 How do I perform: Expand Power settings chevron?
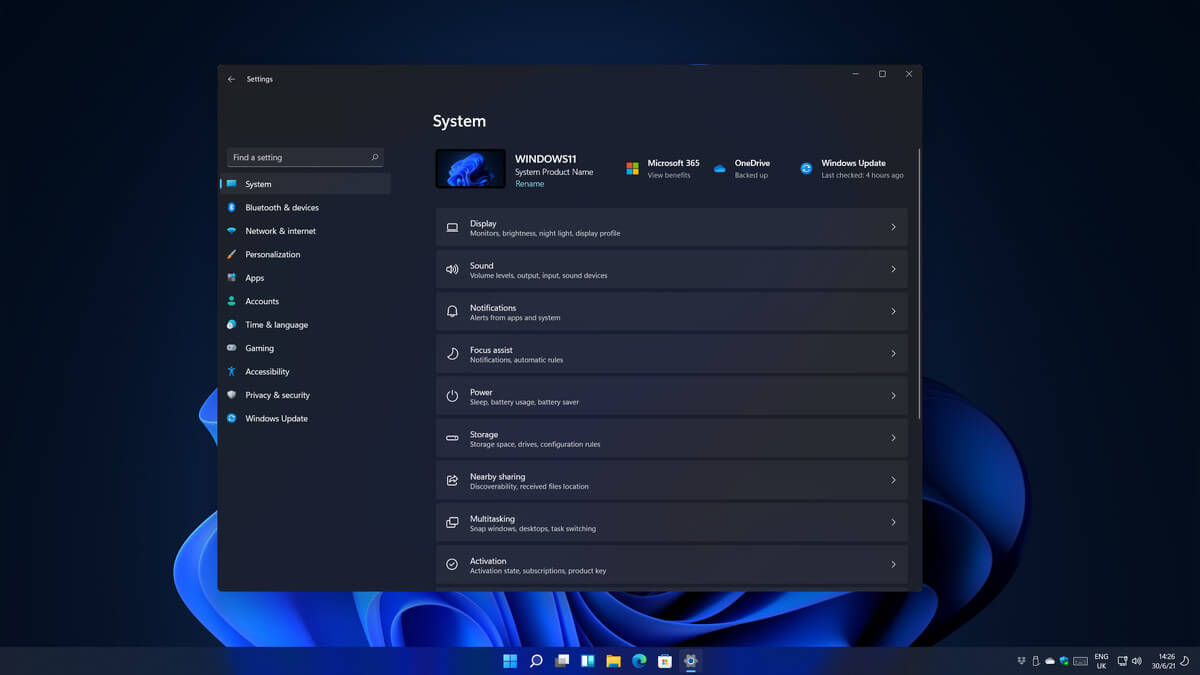pos(893,396)
